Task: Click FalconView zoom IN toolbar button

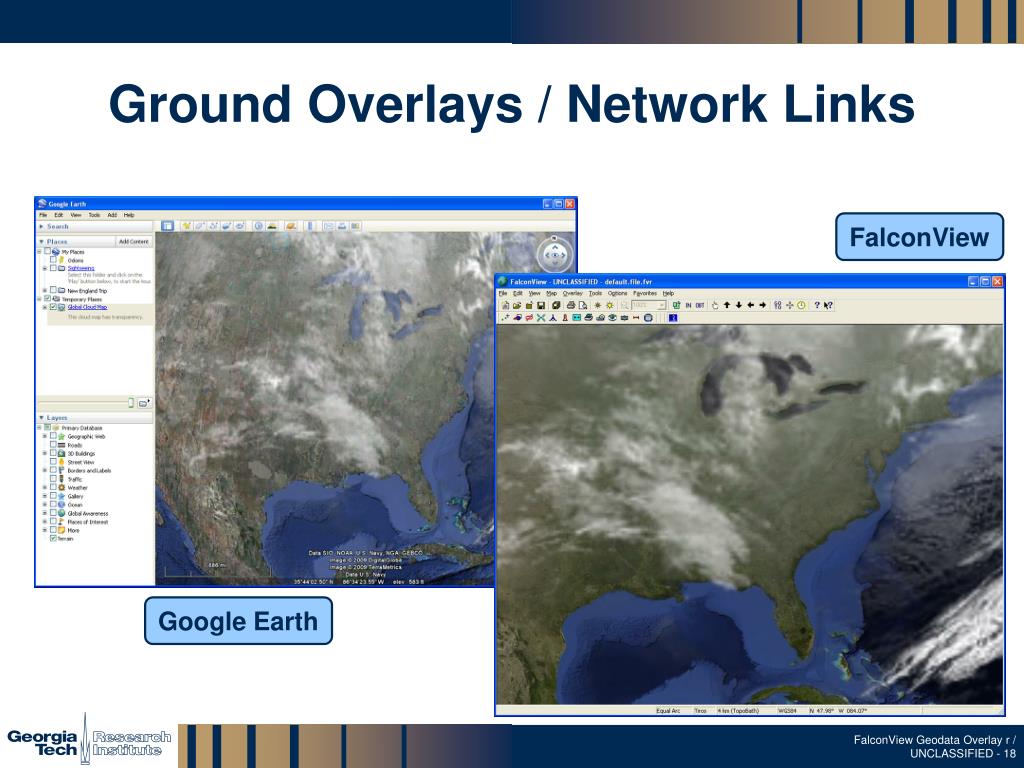Action: pos(688,305)
